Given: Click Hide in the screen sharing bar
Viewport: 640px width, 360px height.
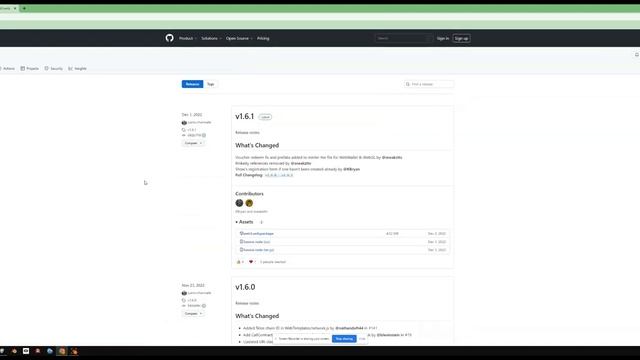Looking at the screenshot, I should pyautogui.click(x=362, y=339).
